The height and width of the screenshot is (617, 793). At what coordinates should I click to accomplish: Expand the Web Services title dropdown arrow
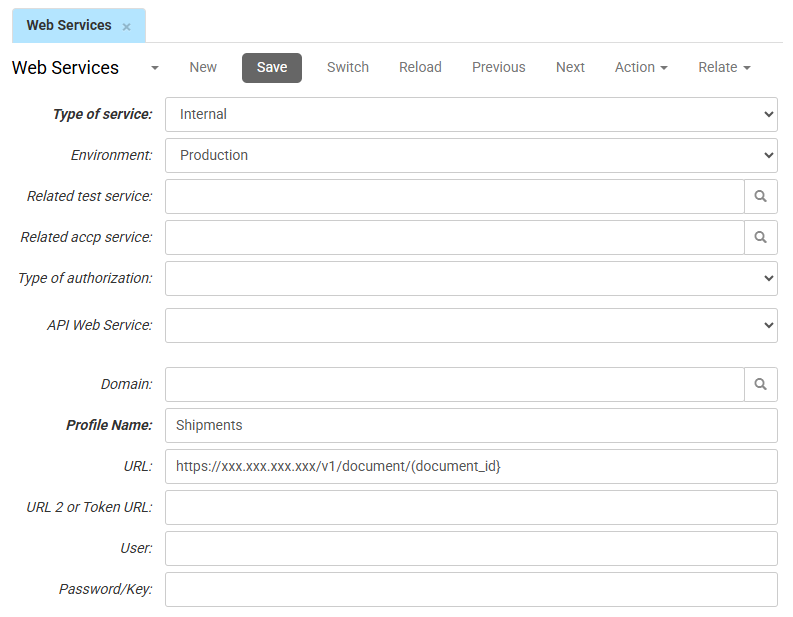click(155, 68)
